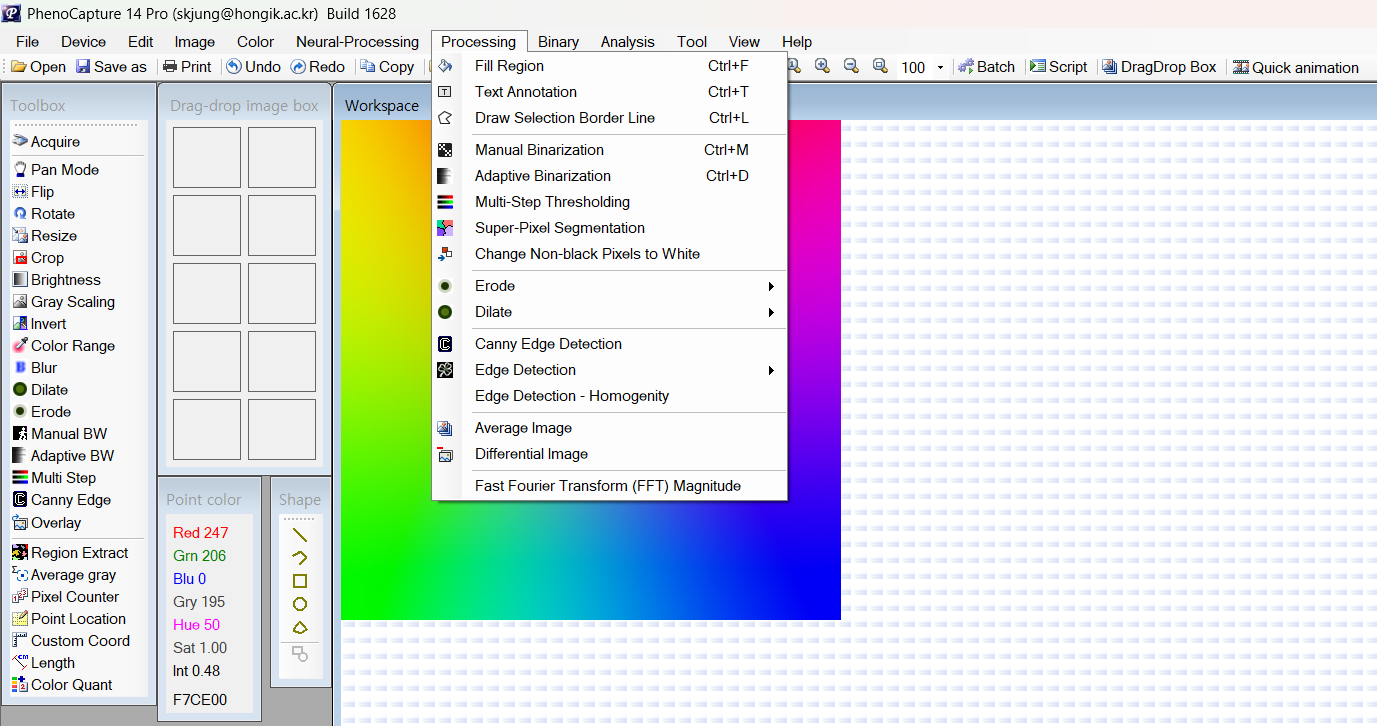Select the Rotate tool
This screenshot has width=1377, height=726.
44,214
